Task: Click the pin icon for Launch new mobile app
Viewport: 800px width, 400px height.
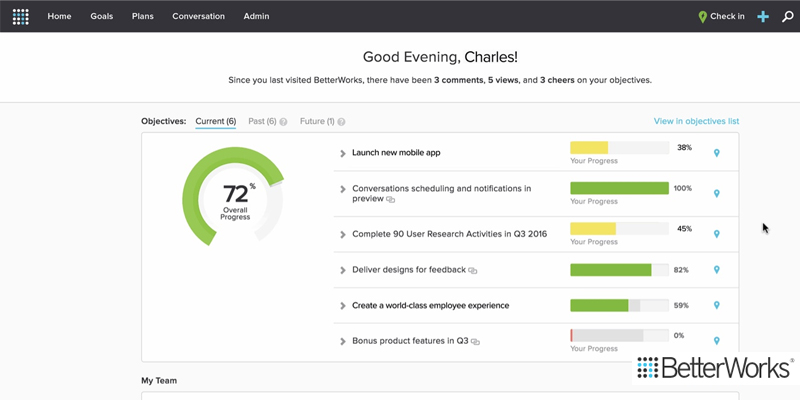Action: [x=716, y=153]
